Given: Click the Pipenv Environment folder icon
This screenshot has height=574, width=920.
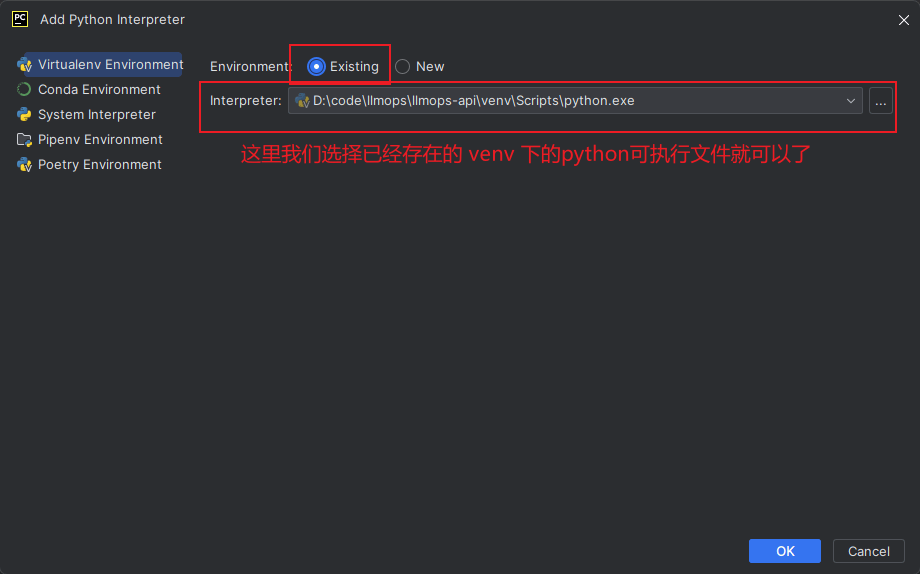Looking at the screenshot, I should (x=25, y=139).
